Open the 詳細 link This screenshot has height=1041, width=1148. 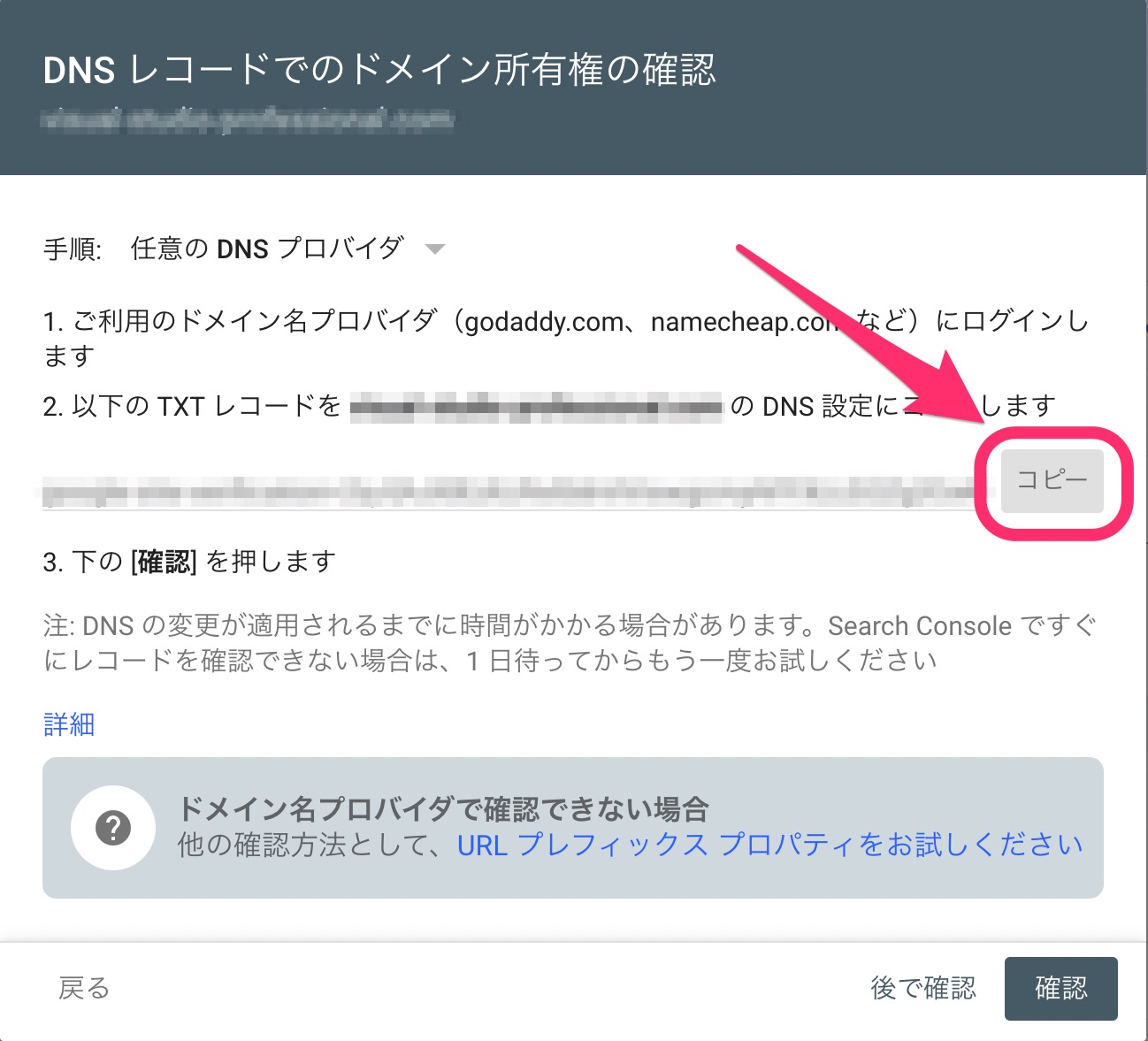(x=69, y=724)
